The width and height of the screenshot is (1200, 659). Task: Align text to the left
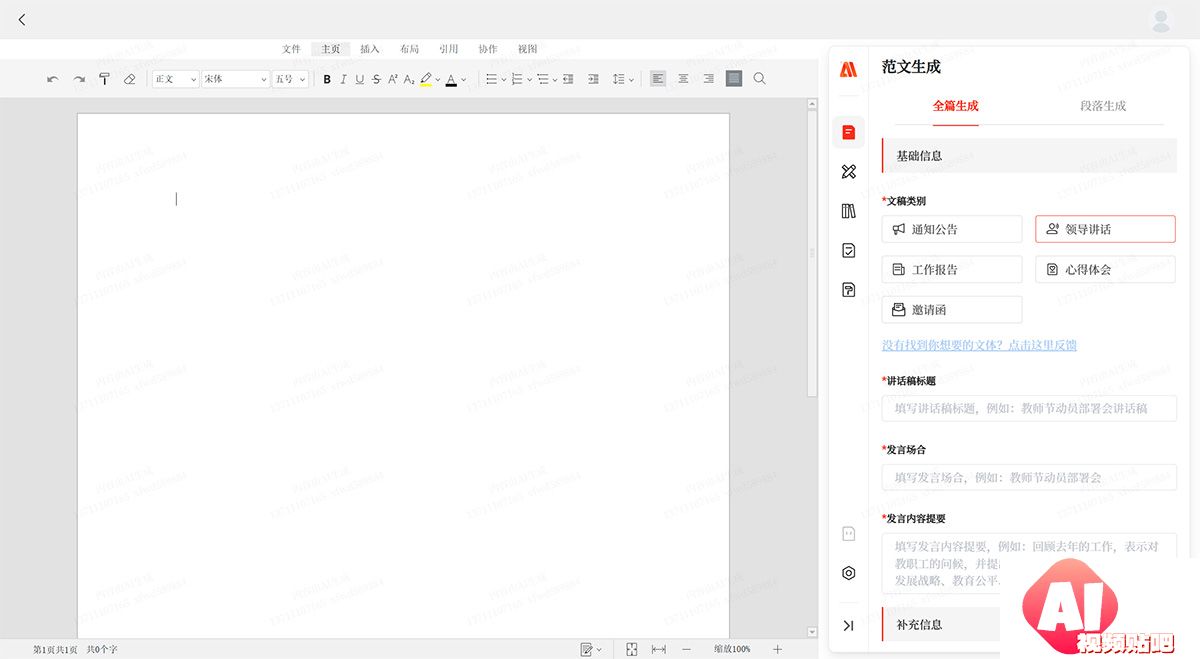(658, 79)
